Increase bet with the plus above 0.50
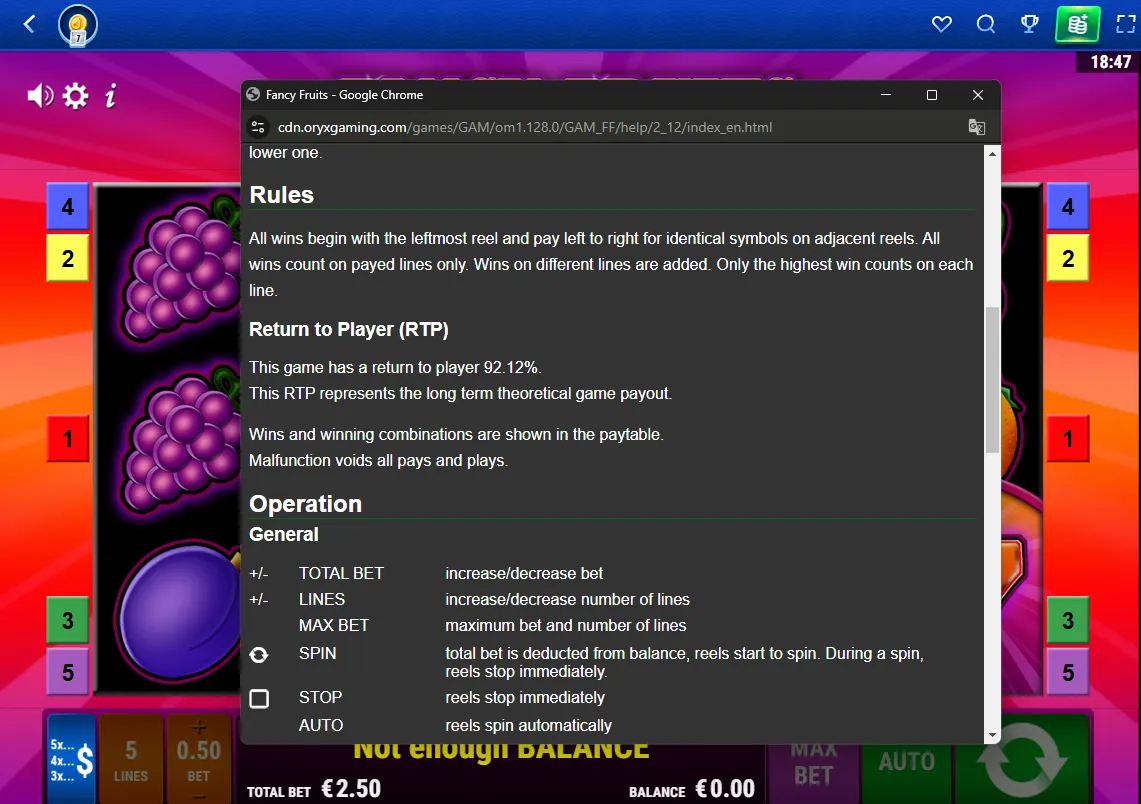The image size is (1141, 804). click(x=199, y=727)
